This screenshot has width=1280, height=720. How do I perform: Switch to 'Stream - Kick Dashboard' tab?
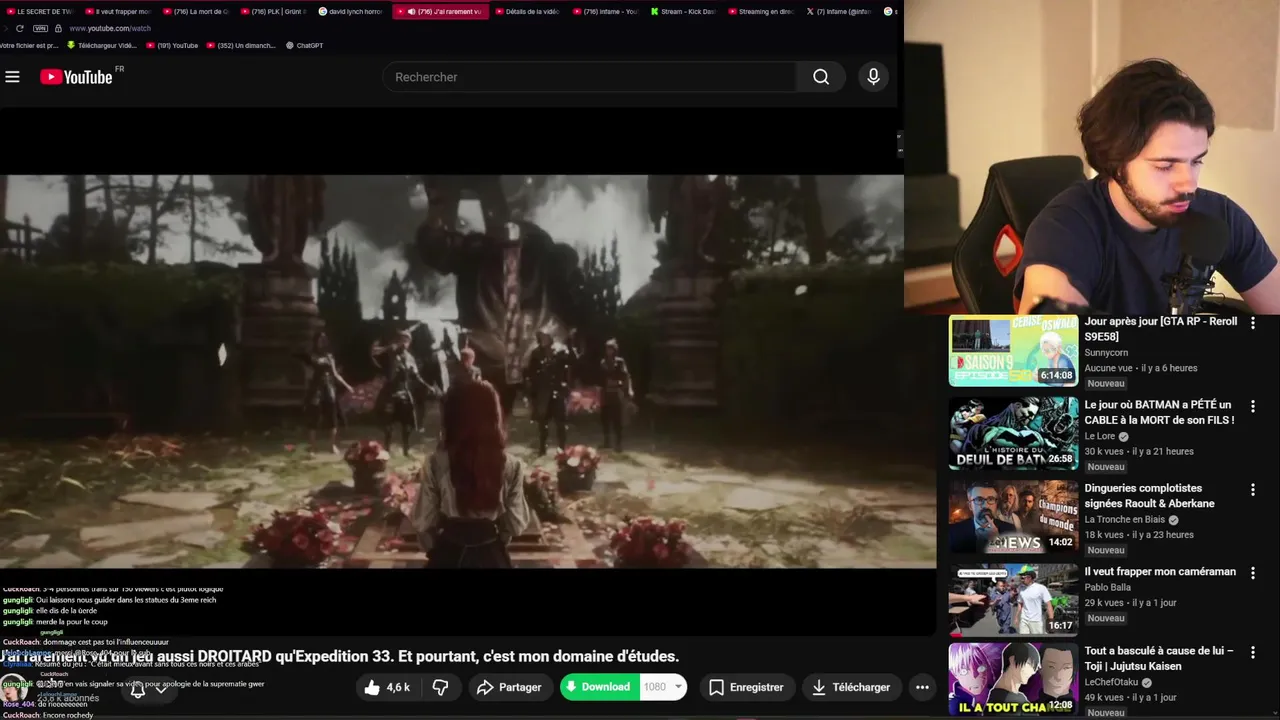click(x=684, y=11)
